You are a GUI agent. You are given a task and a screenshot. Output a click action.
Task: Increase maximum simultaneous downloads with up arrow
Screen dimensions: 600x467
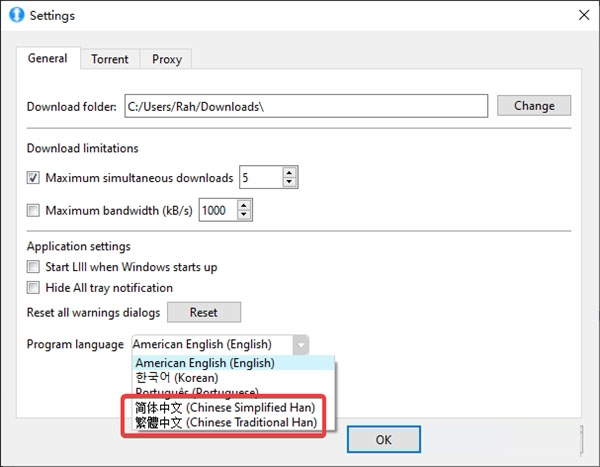coord(289,173)
